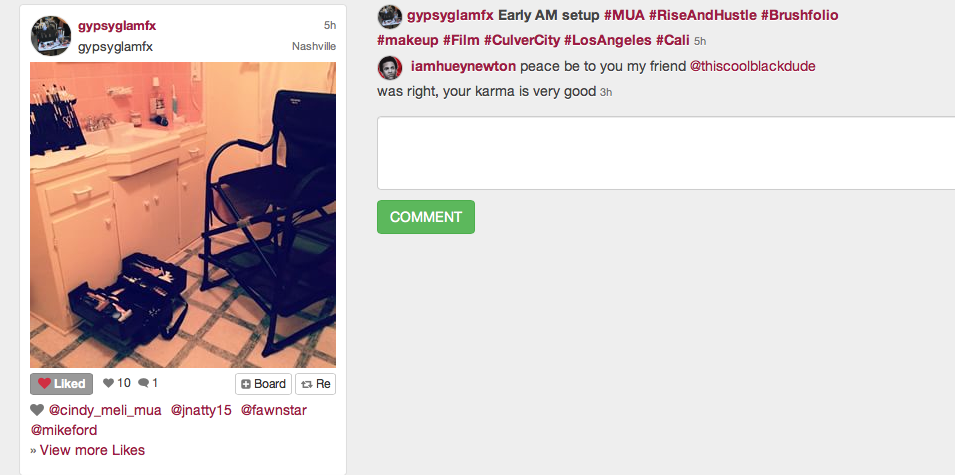Click the Nashville location label

click(x=314, y=47)
